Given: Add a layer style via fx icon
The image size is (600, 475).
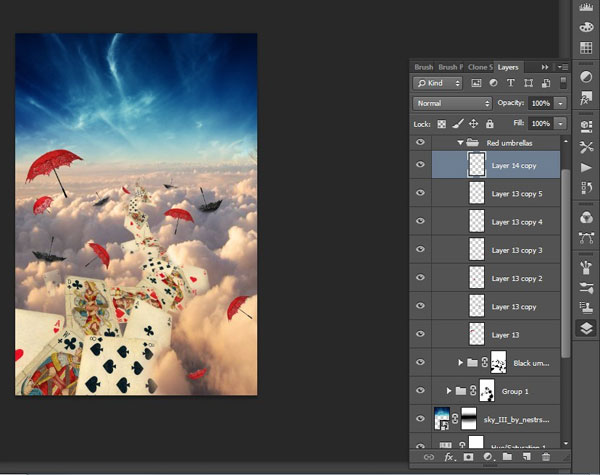Looking at the screenshot, I should click(x=449, y=457).
